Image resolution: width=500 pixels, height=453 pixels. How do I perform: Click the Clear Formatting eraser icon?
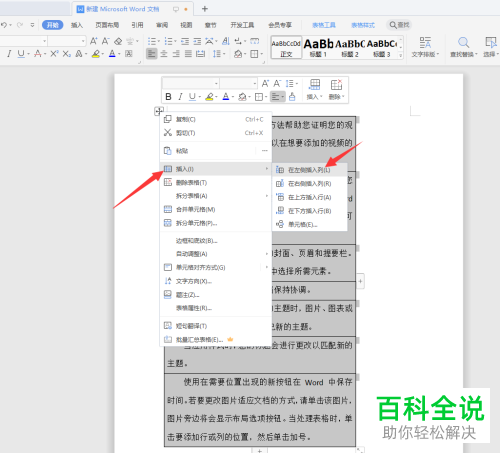point(118,41)
